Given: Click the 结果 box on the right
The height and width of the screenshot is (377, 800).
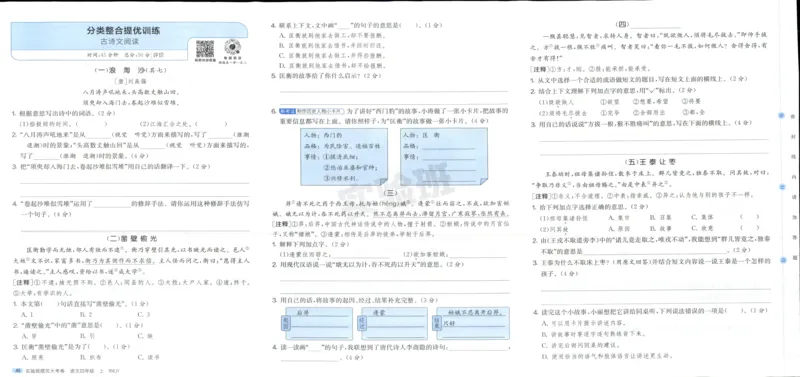Looking at the screenshot, I should pos(472,323).
